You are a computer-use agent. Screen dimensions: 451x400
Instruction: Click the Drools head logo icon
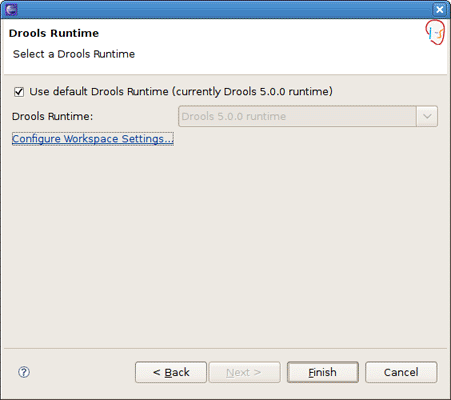pos(435,32)
